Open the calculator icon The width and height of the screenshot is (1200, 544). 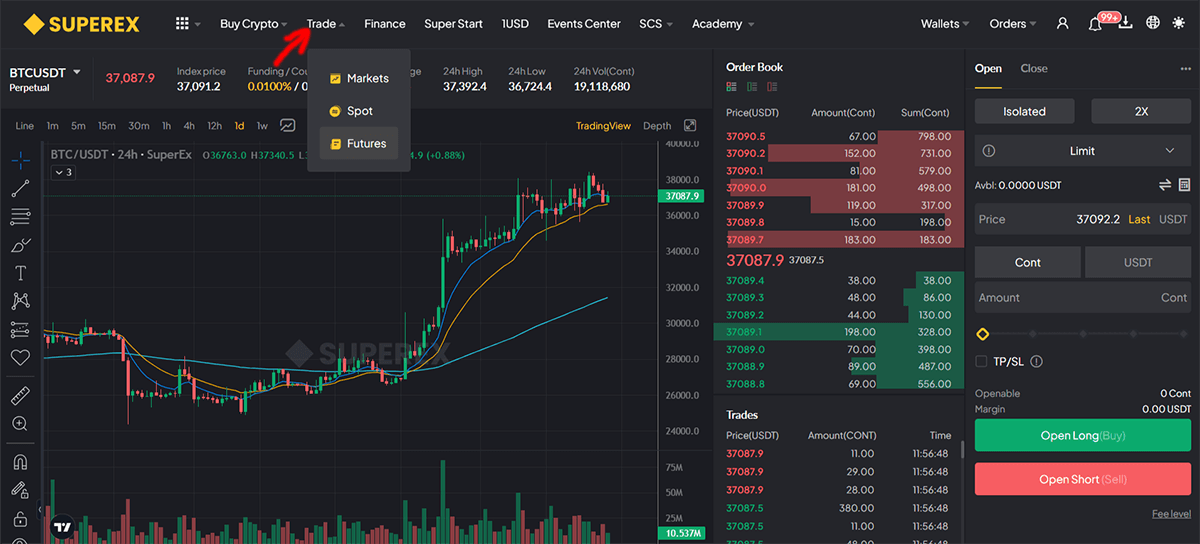tap(1185, 185)
